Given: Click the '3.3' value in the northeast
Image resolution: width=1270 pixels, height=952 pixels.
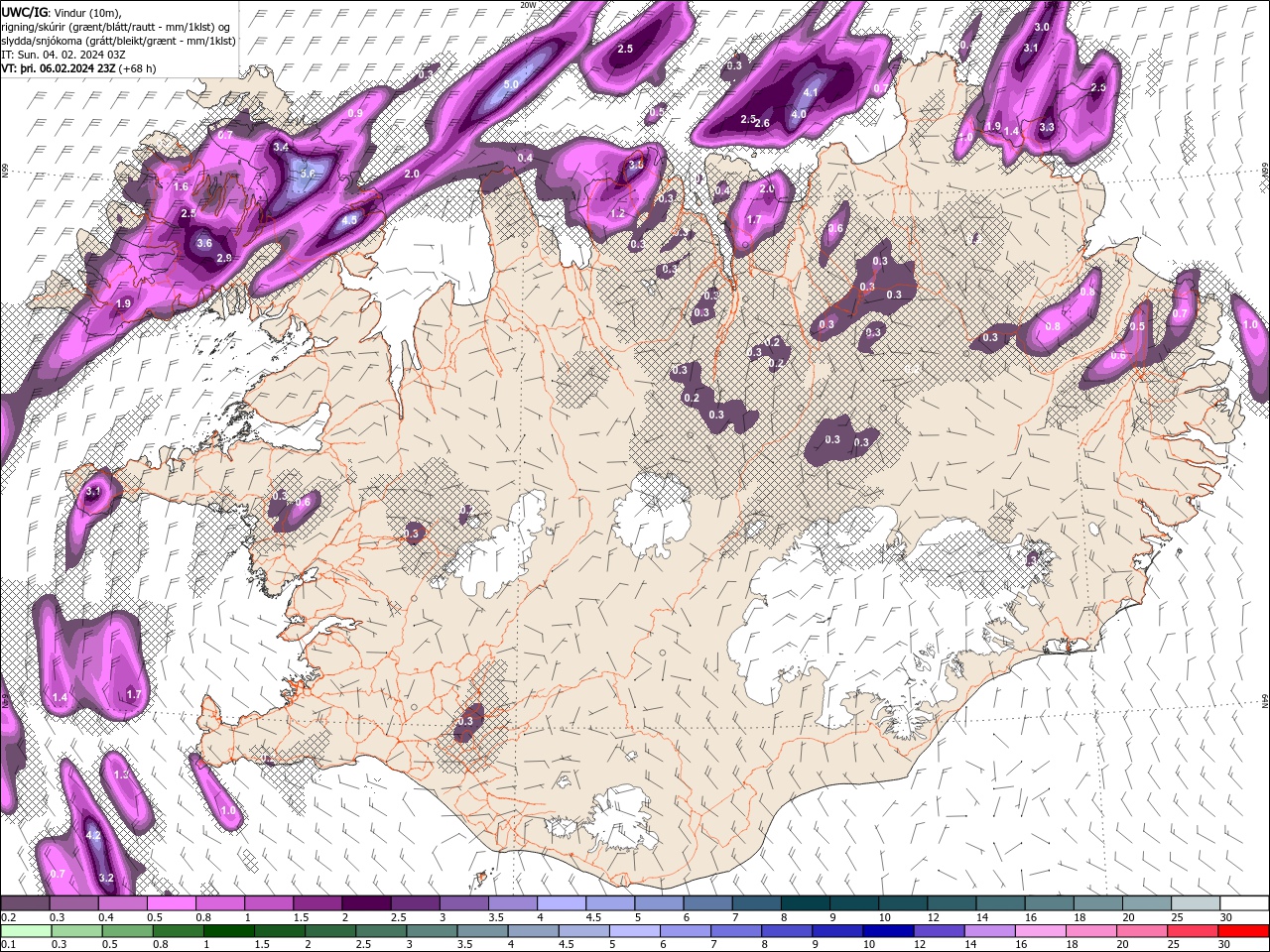Looking at the screenshot, I should click(x=1047, y=127).
